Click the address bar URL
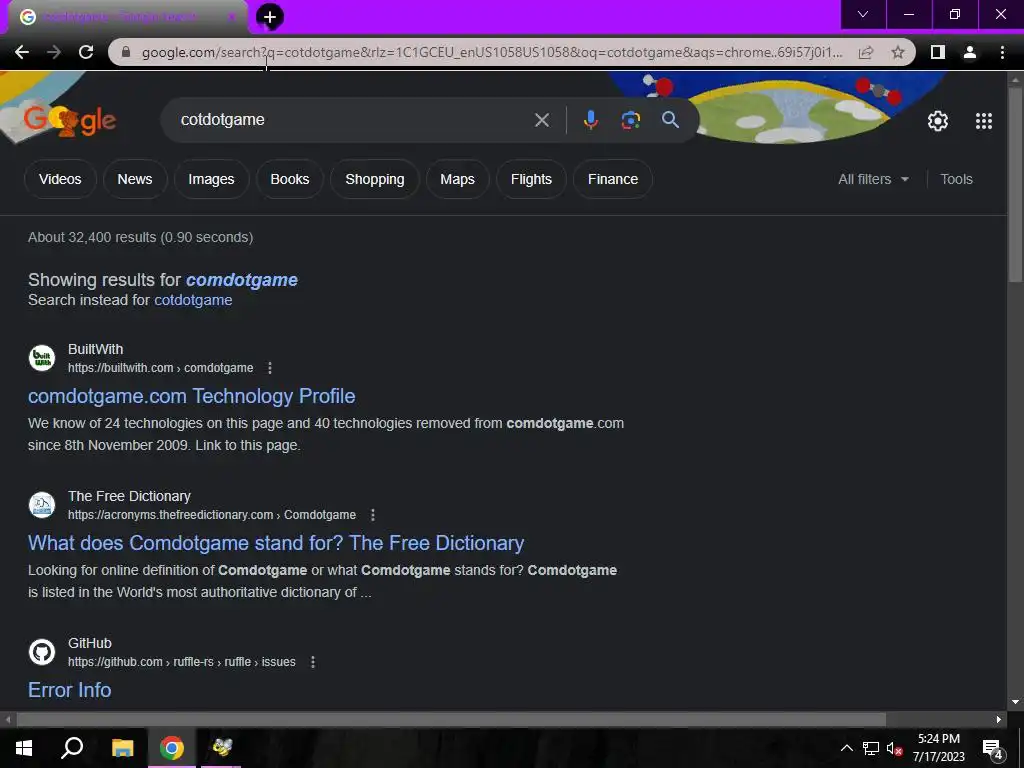 click(x=492, y=52)
